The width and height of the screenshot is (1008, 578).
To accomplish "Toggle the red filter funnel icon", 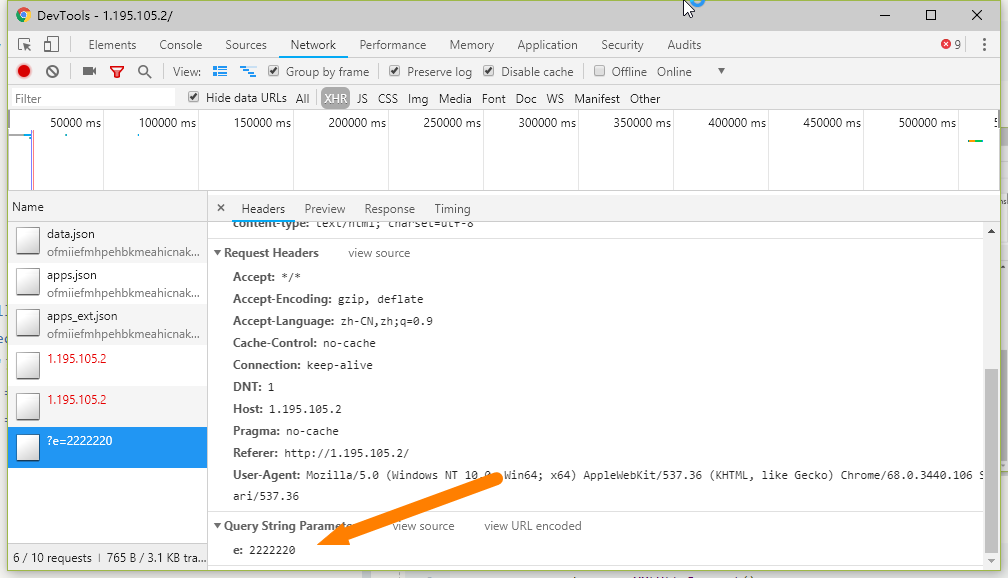I will [x=117, y=71].
